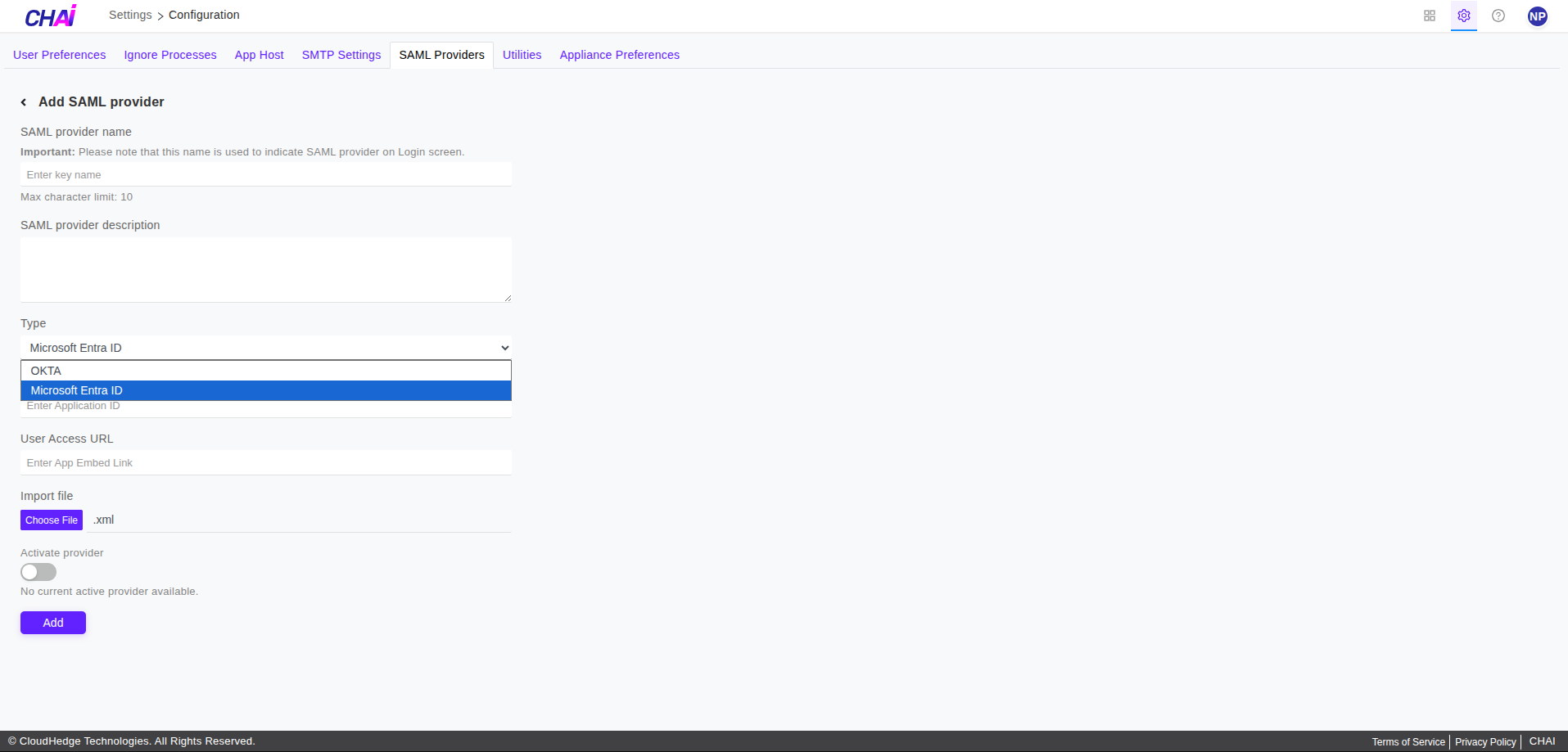Screen dimensions: 1568x752
Task: Click the Enter App Embed Link input field
Action: 265,462
